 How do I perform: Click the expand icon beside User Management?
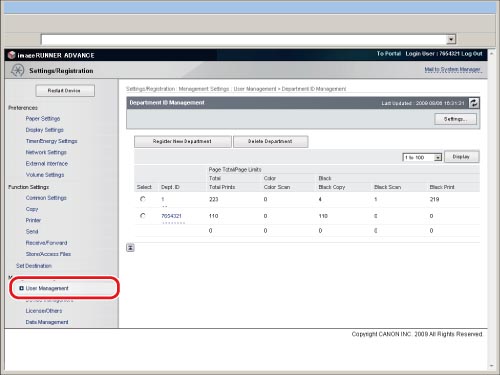click(21, 288)
